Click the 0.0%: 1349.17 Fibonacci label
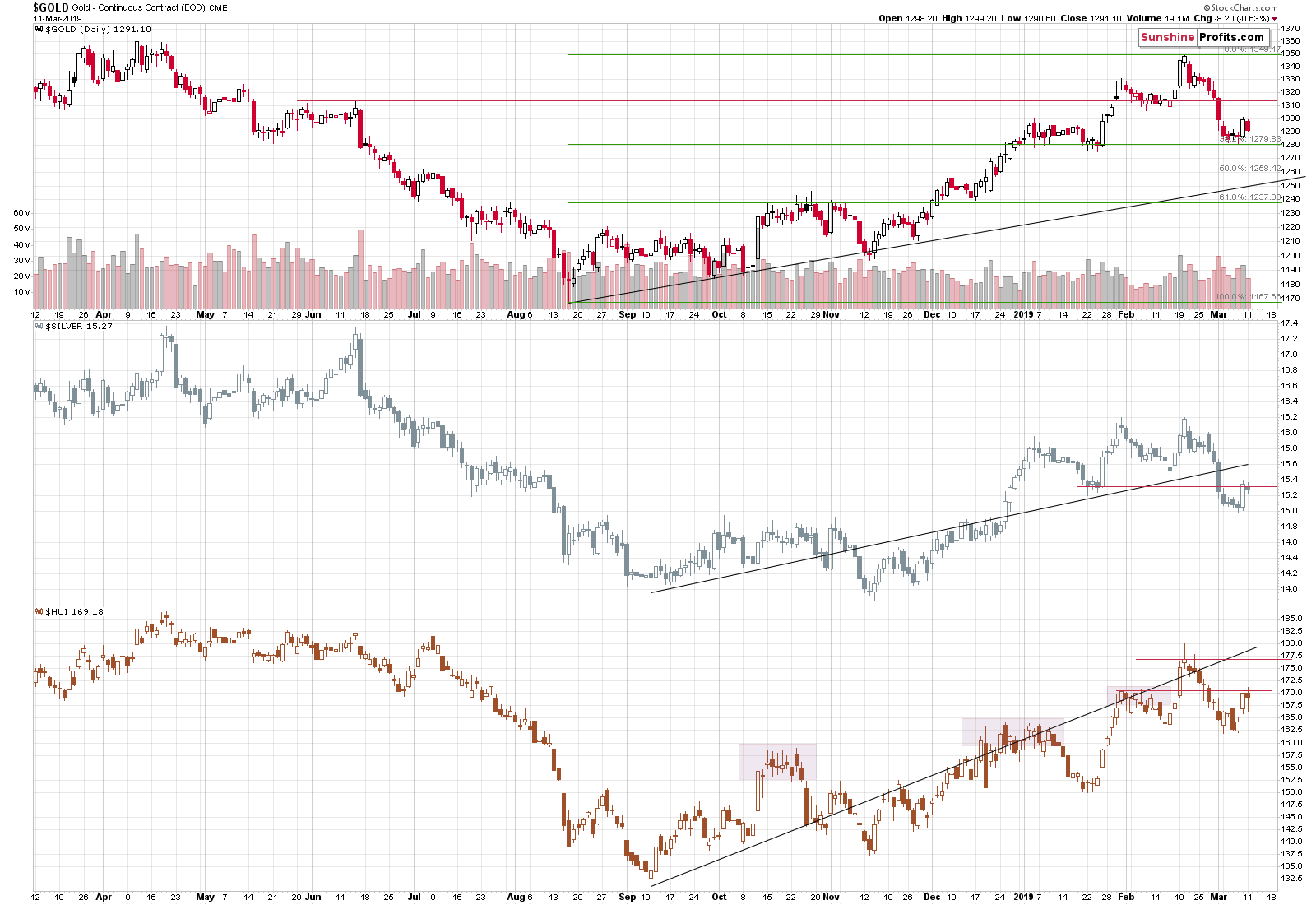The height and width of the screenshot is (905, 1316). (x=1252, y=49)
